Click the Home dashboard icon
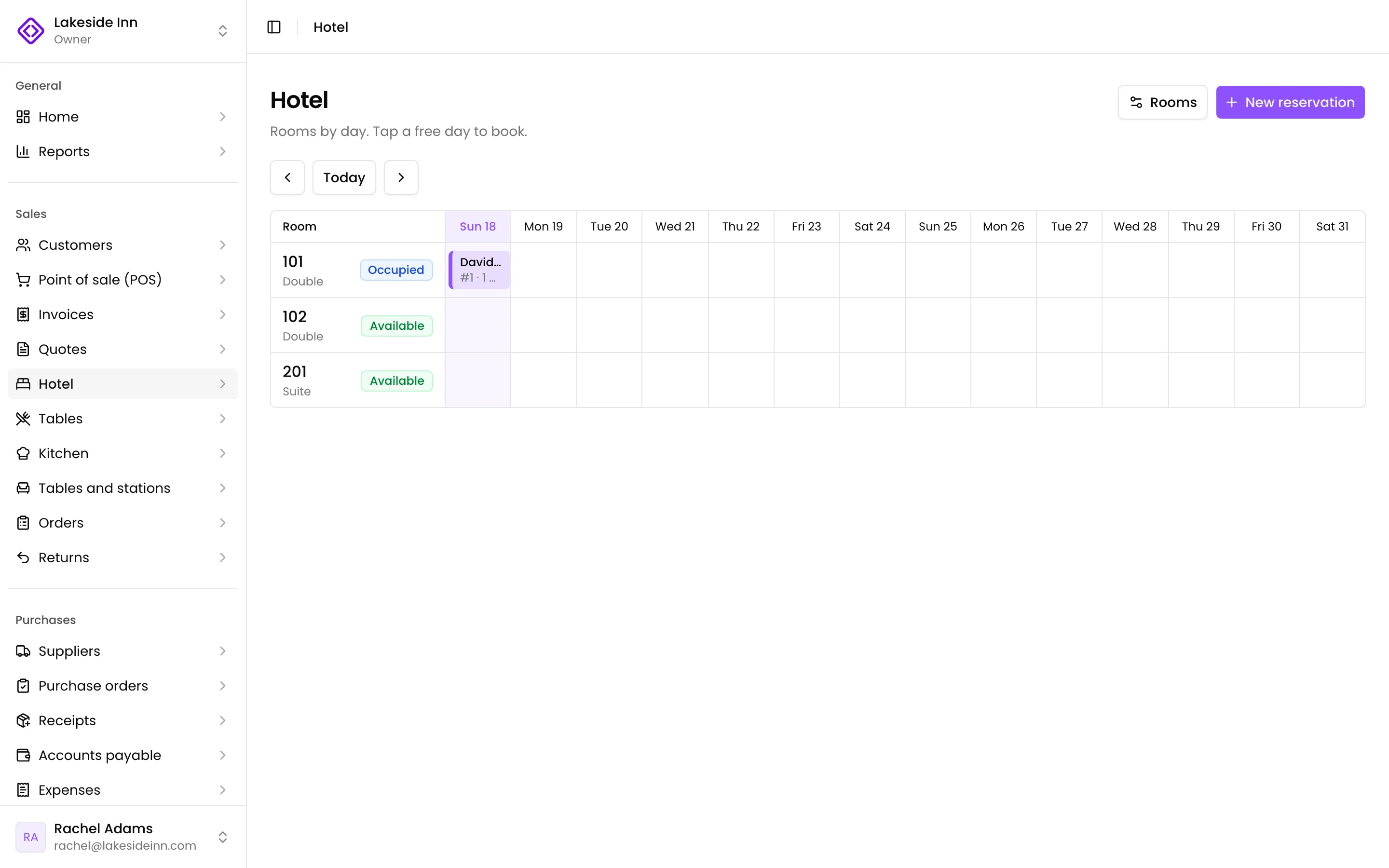This screenshot has height=868, width=1389. (x=23, y=117)
